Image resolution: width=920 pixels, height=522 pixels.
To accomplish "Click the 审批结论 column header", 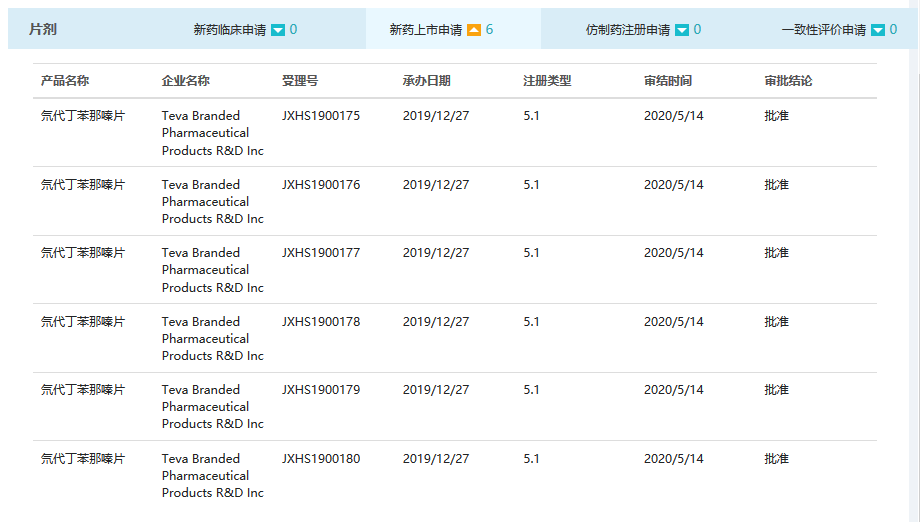I will [788, 80].
